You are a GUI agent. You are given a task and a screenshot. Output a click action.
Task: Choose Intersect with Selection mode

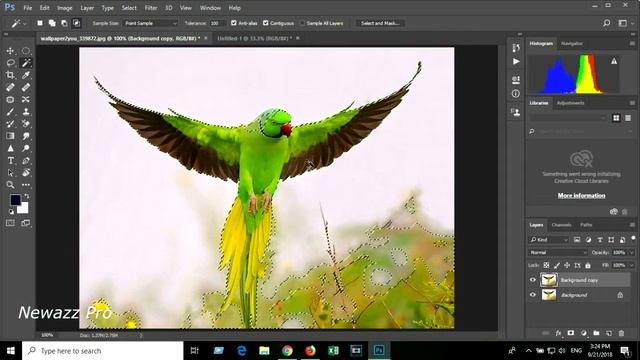tap(76, 23)
